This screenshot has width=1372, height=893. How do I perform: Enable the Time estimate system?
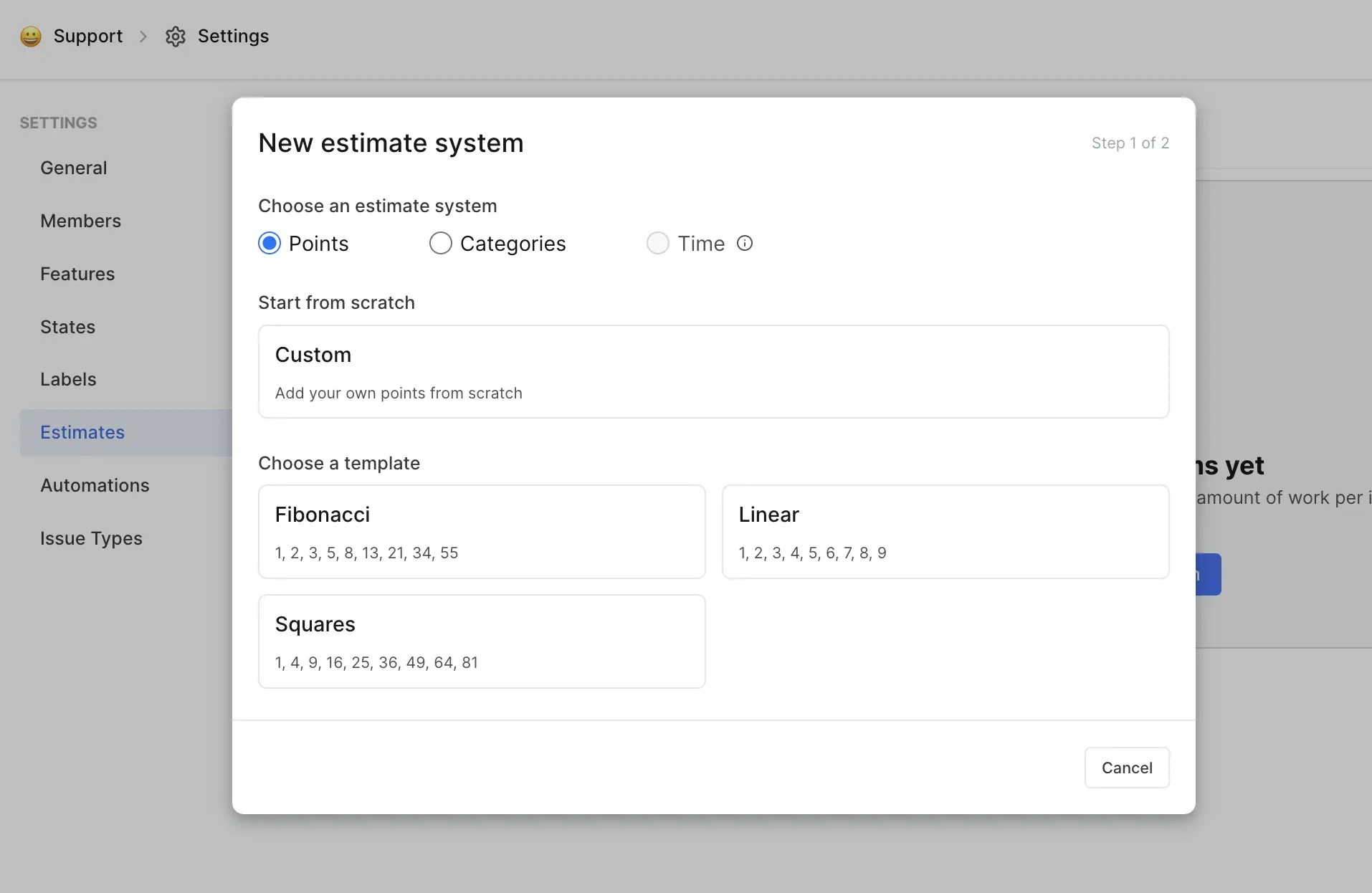657,243
